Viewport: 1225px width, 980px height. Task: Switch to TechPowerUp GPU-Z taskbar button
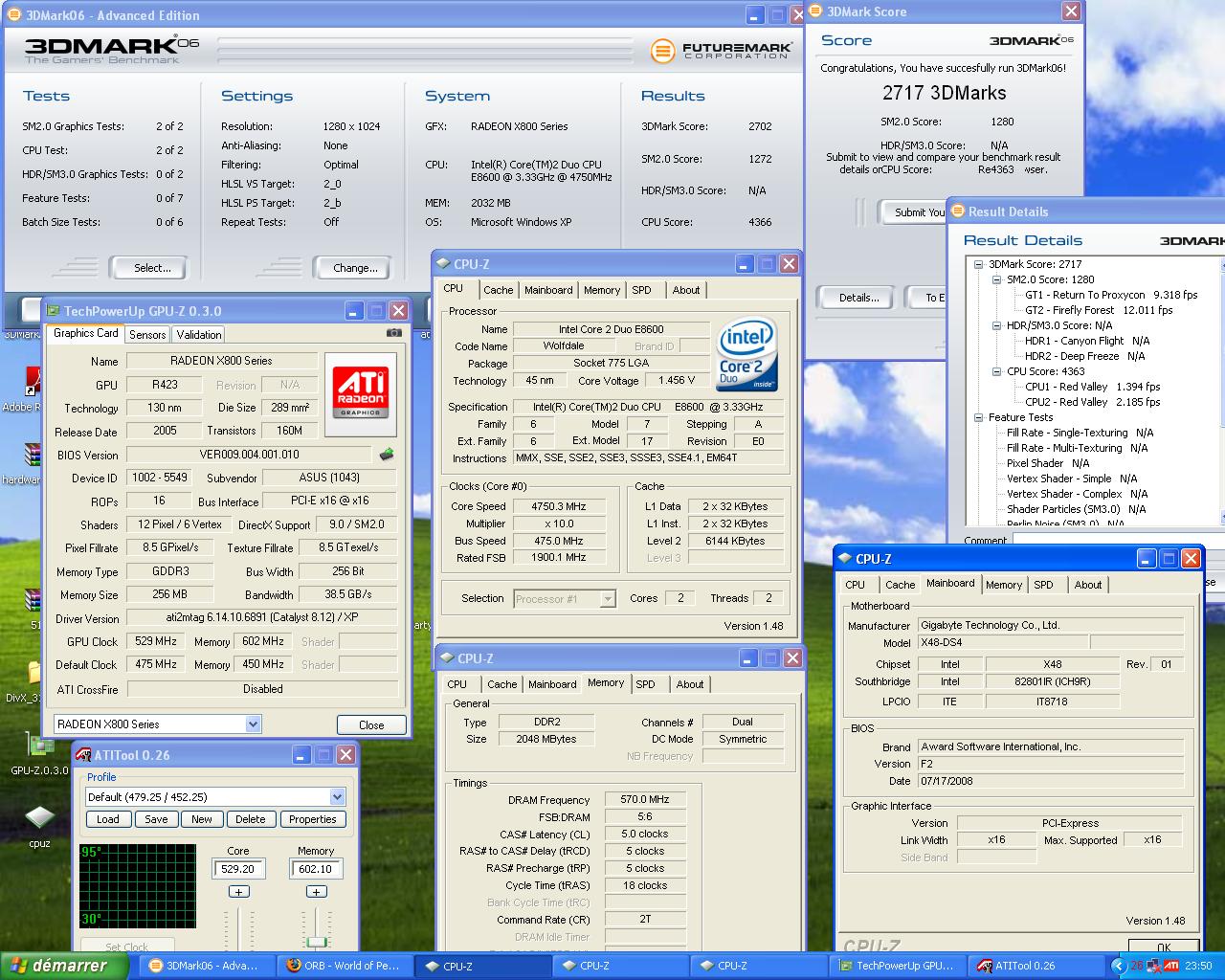[898, 966]
